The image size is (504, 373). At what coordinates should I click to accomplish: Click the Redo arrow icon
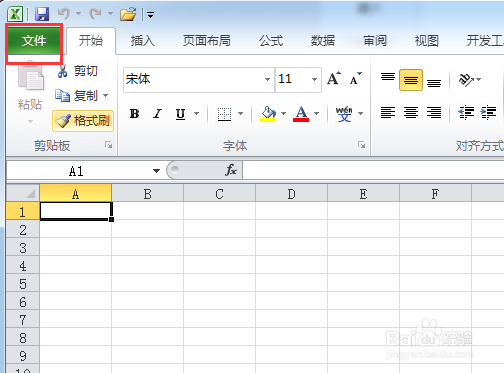coord(95,14)
